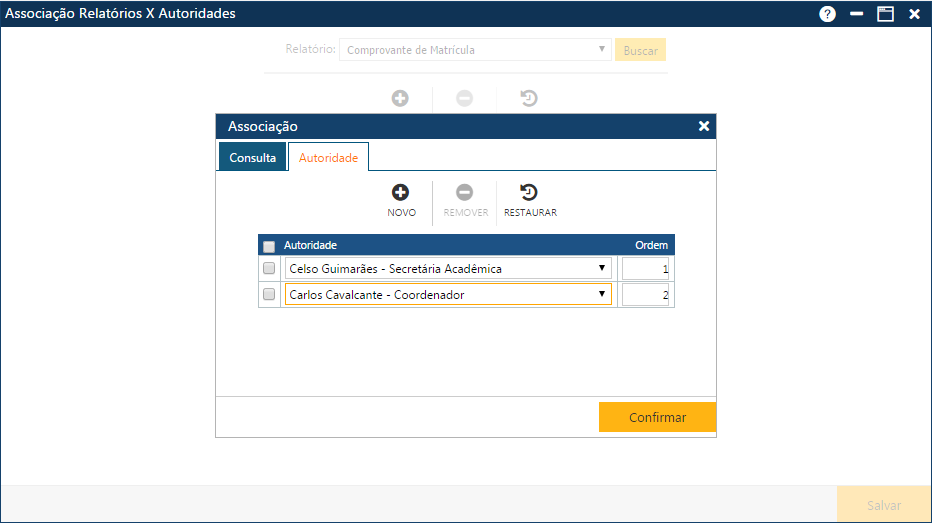
Task: Minimize the Associação Relatórios X Autoridades window
Action: click(x=857, y=14)
